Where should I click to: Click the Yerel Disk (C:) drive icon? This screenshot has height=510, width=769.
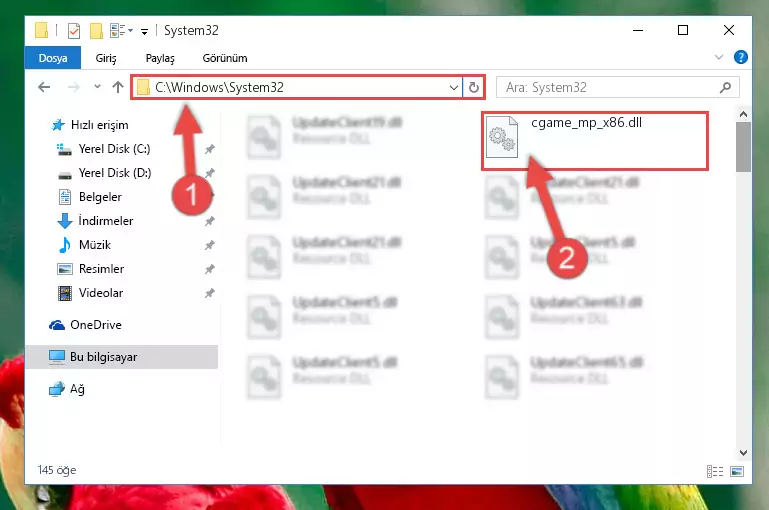click(x=64, y=149)
